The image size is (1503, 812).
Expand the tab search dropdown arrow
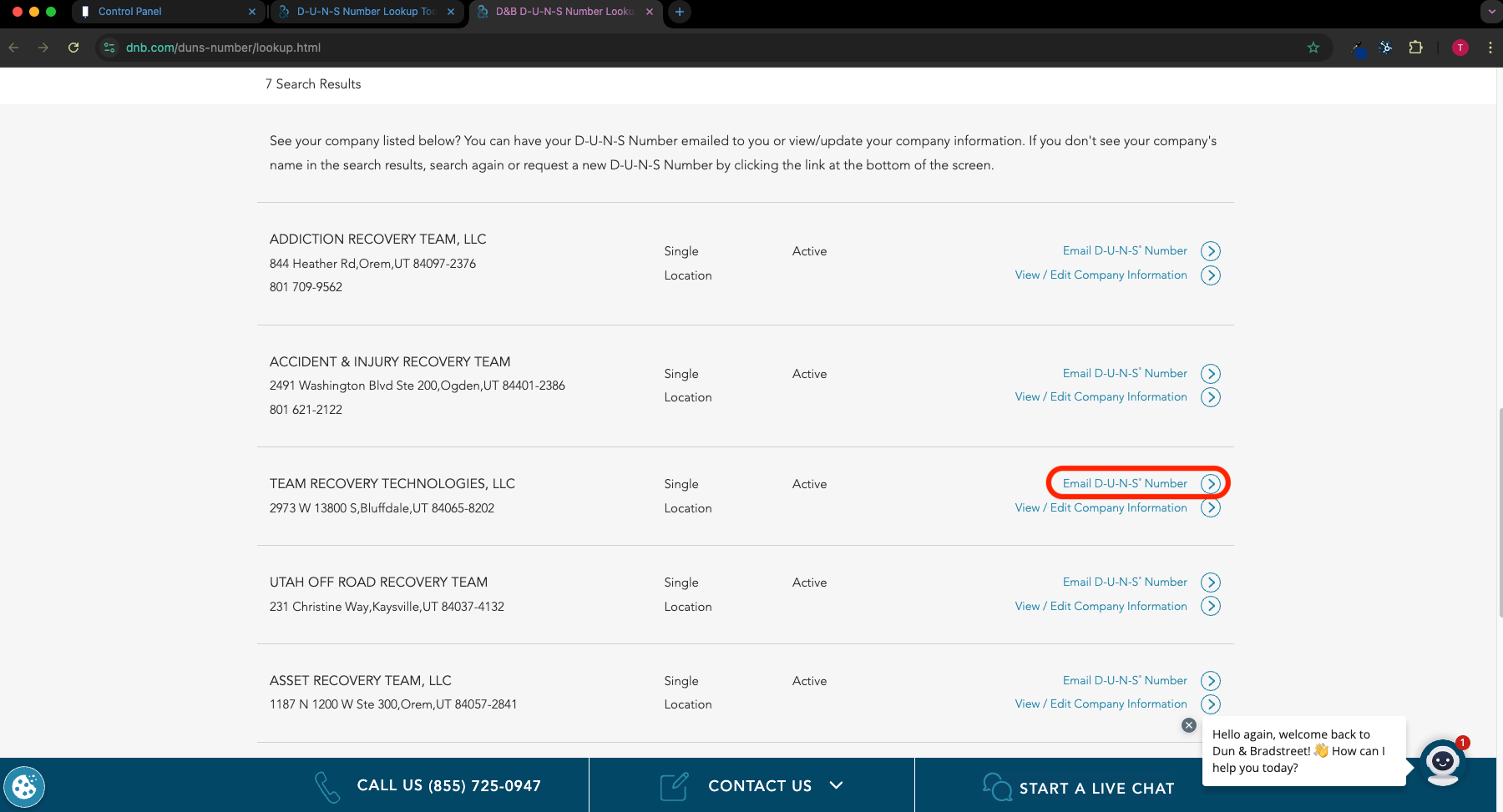point(1491,12)
